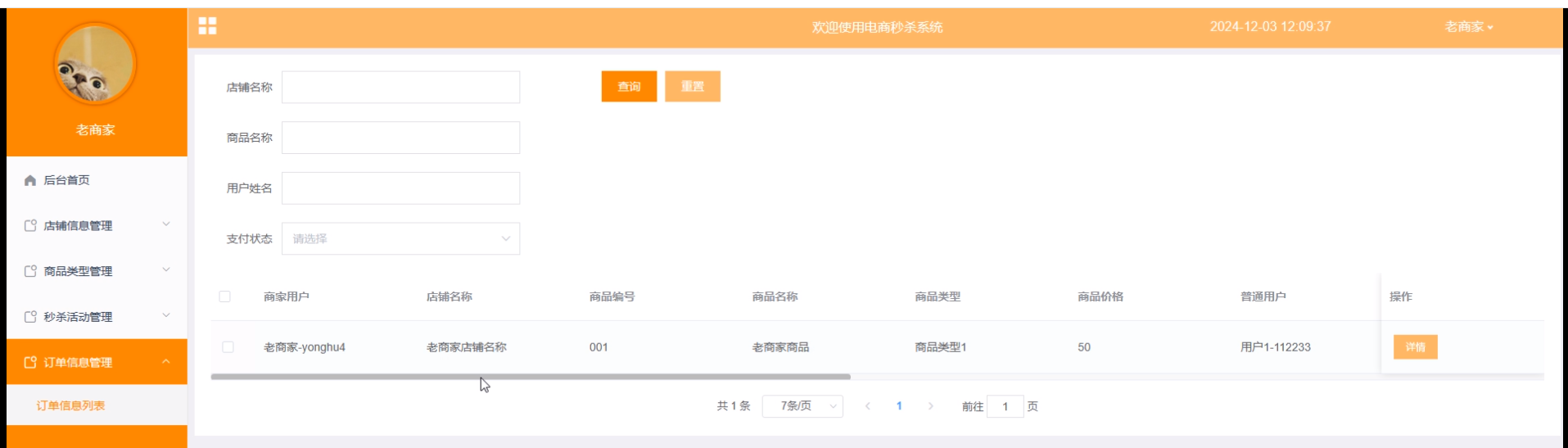Click the 欢迎使用电商秒杀系统 title
The image size is (1568, 448).
pyautogui.click(x=877, y=27)
